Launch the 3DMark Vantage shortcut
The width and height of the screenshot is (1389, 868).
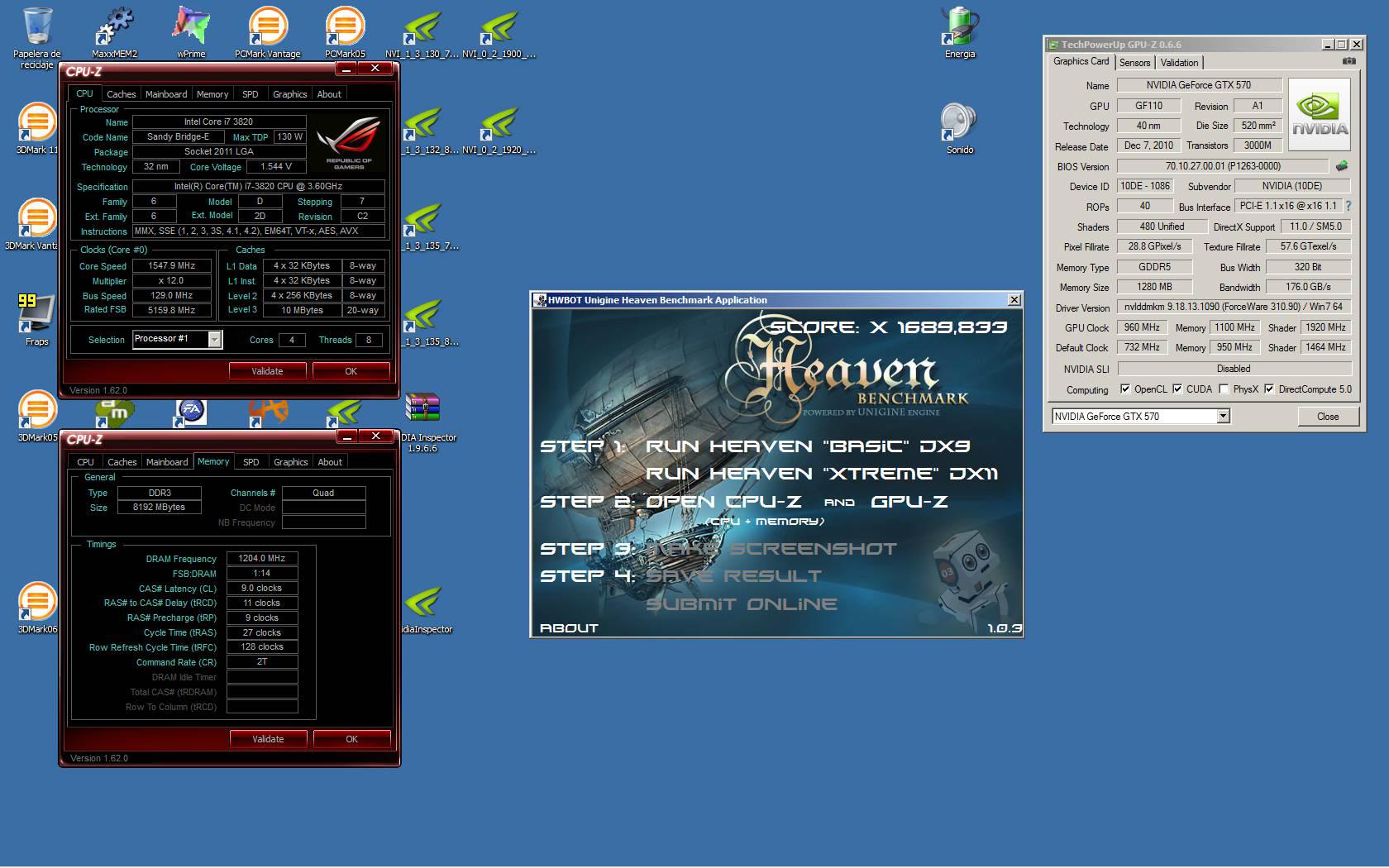click(33, 225)
